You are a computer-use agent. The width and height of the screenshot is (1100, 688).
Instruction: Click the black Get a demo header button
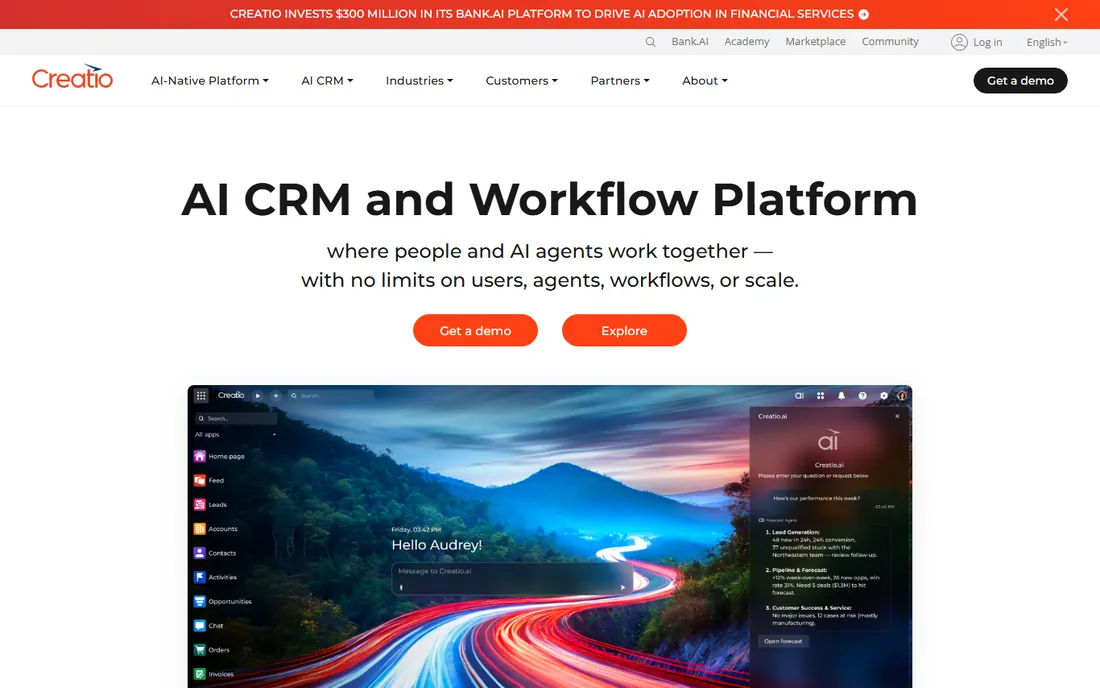[x=1020, y=81]
